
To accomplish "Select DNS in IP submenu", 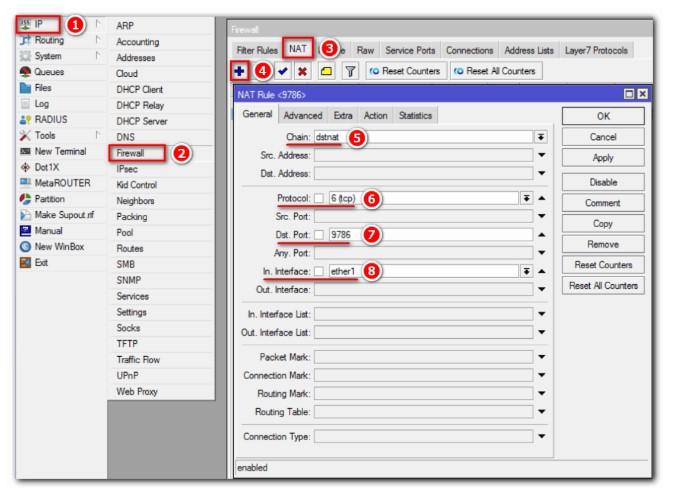I will pyautogui.click(x=126, y=137).
